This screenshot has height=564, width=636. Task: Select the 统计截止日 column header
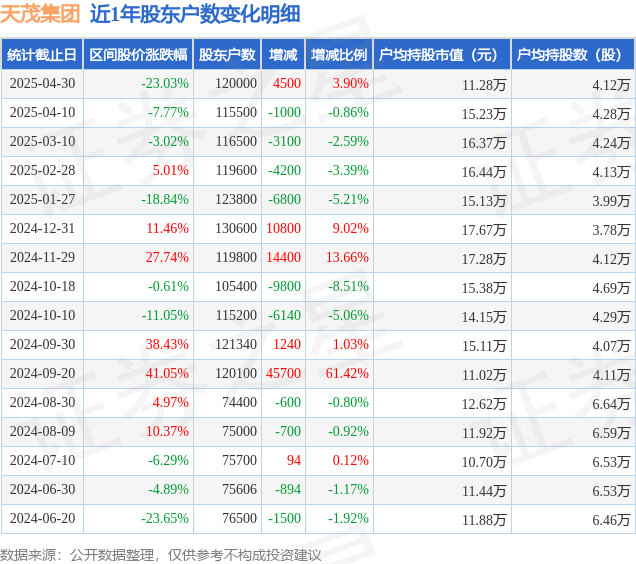pyautogui.click(x=42, y=54)
